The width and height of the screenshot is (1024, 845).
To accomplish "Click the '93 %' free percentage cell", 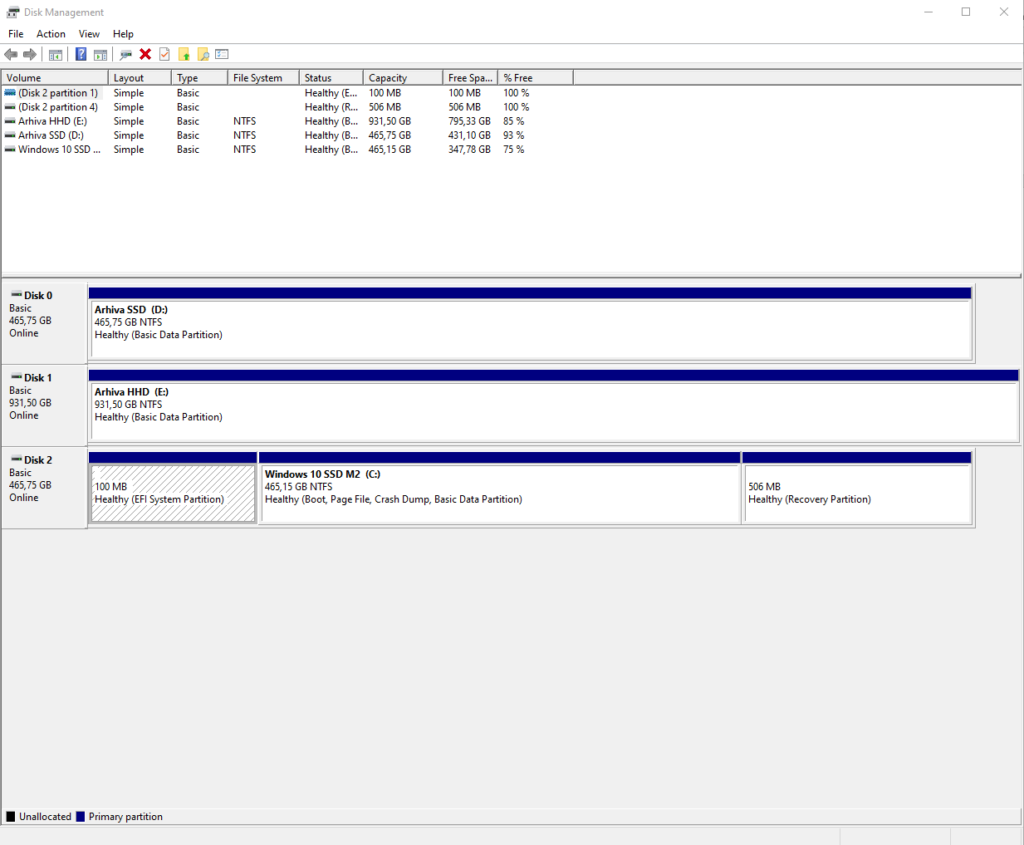I will [514, 135].
